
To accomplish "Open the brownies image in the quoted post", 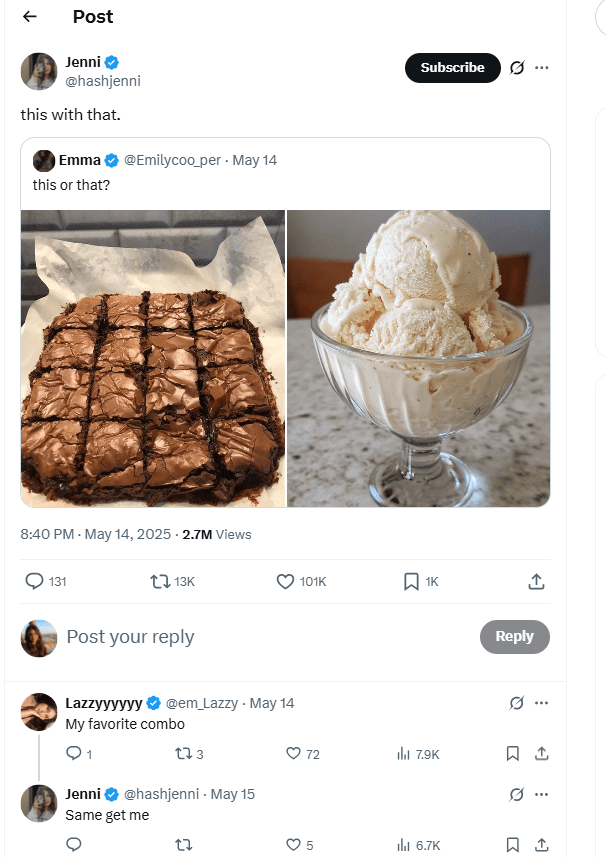I will 152,357.
